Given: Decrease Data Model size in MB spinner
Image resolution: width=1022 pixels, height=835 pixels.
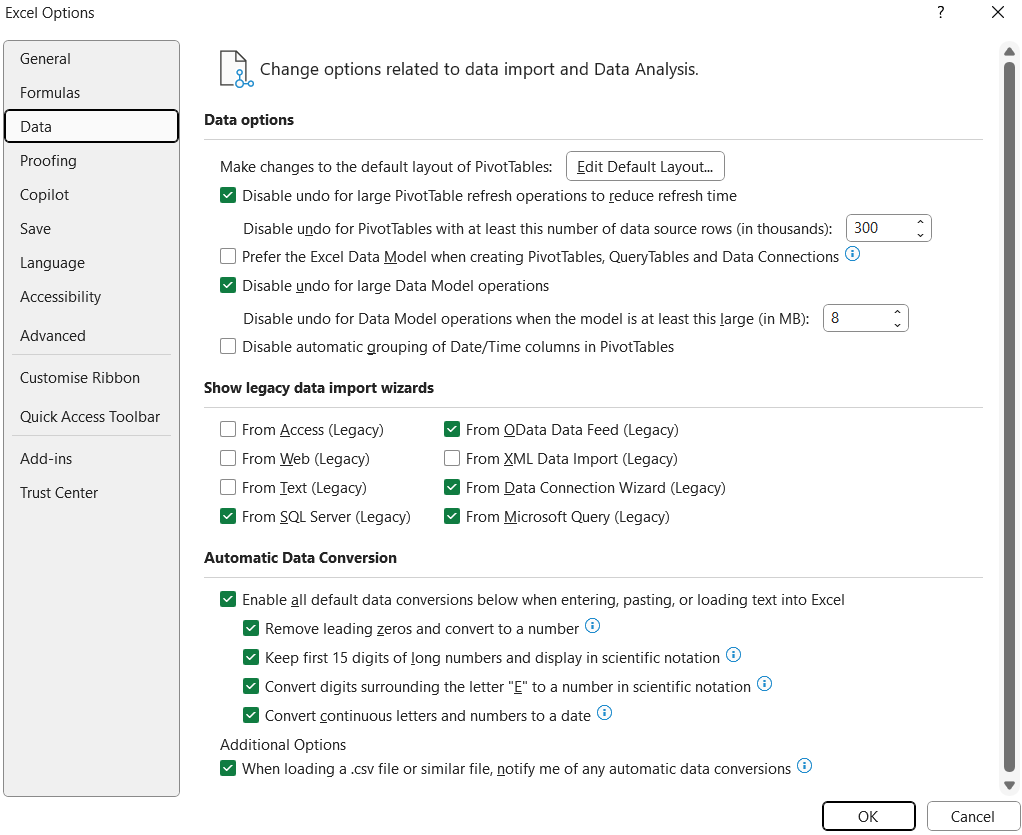Looking at the screenshot, I should click(898, 325).
